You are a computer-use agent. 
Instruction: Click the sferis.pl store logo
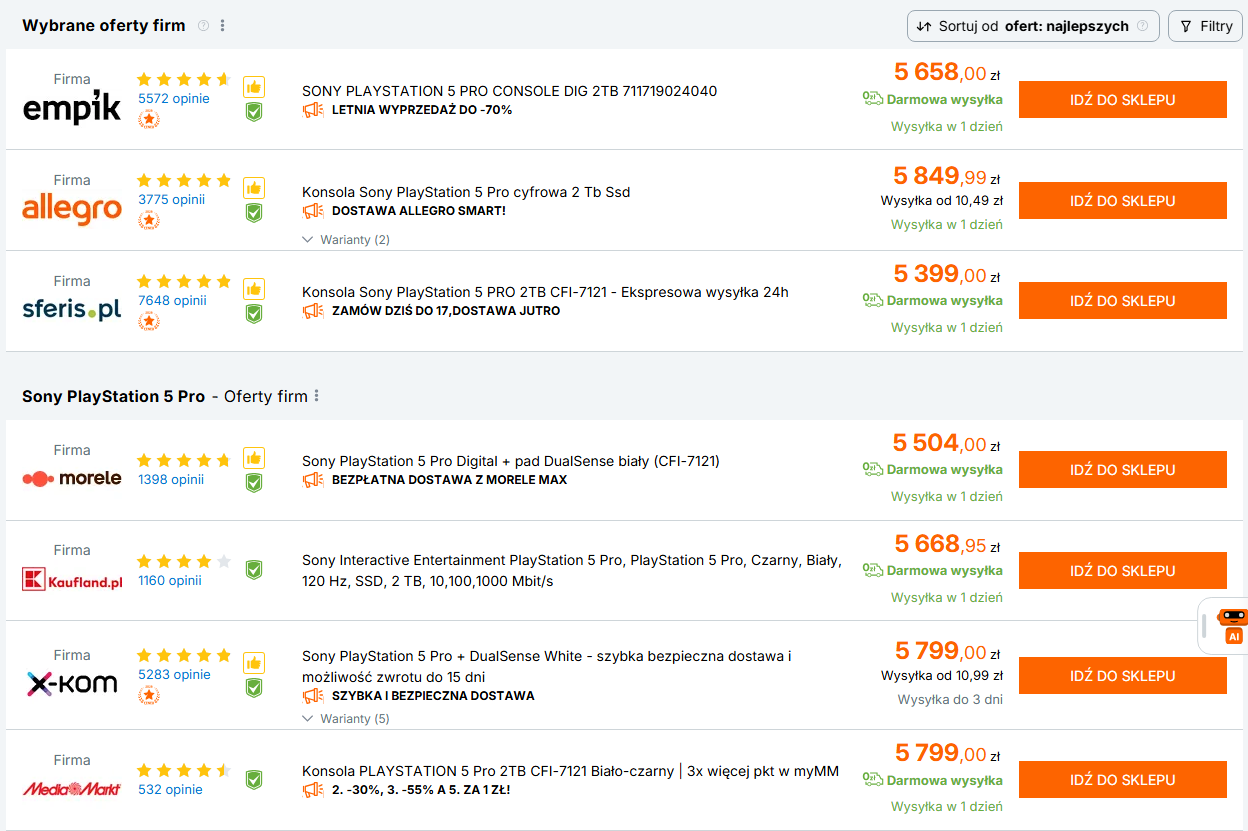[71, 309]
